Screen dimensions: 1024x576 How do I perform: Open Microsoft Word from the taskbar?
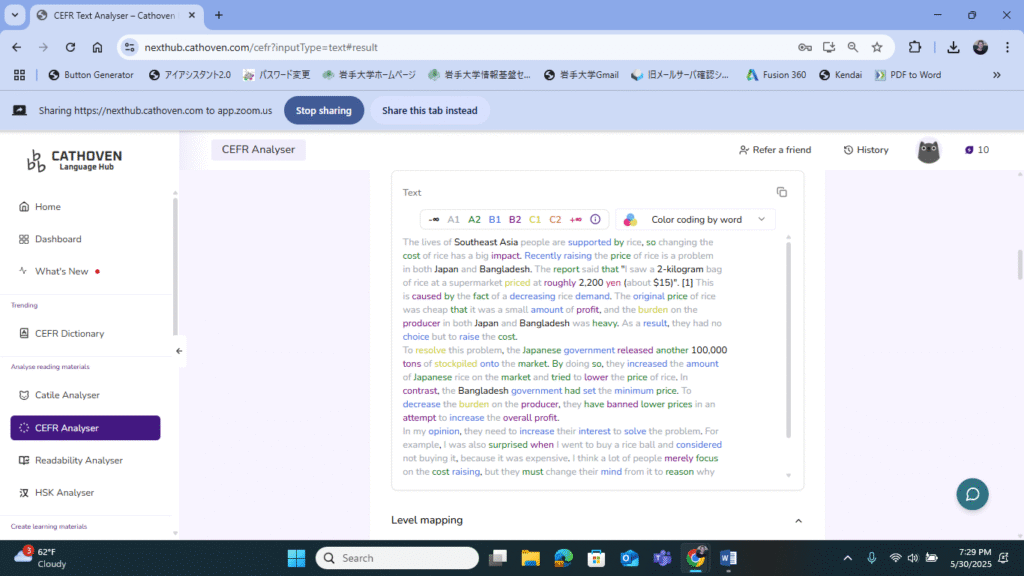728,558
